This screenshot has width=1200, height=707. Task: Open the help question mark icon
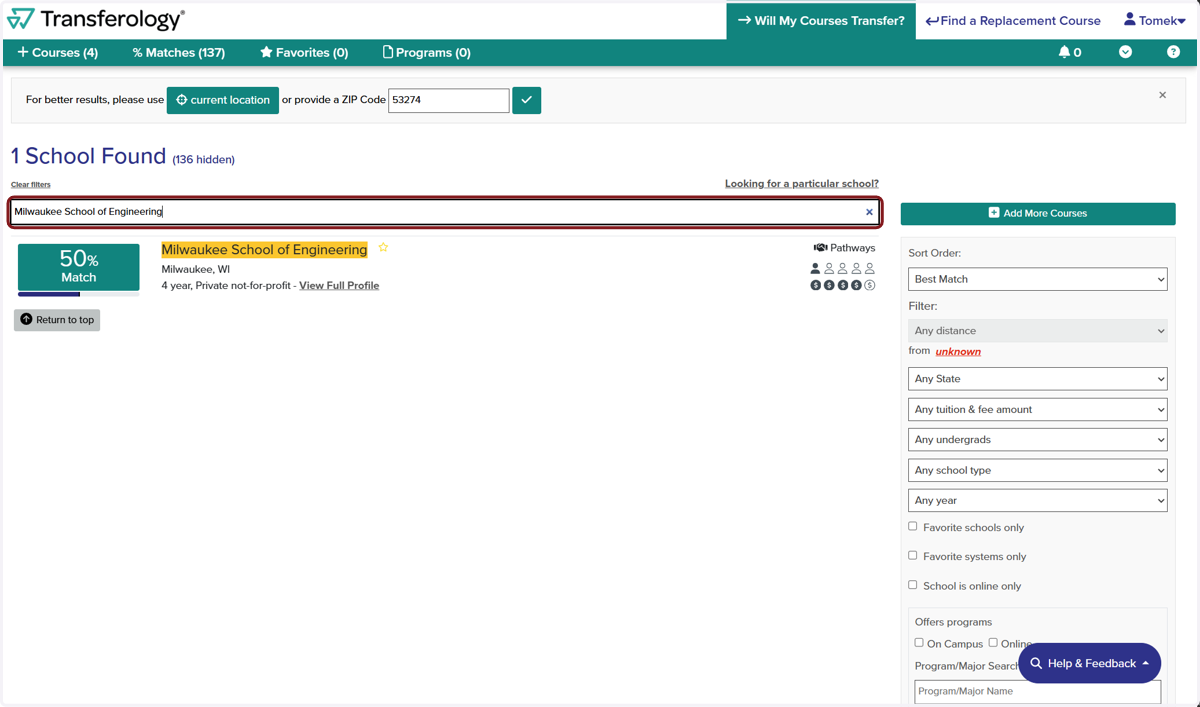[1173, 52]
